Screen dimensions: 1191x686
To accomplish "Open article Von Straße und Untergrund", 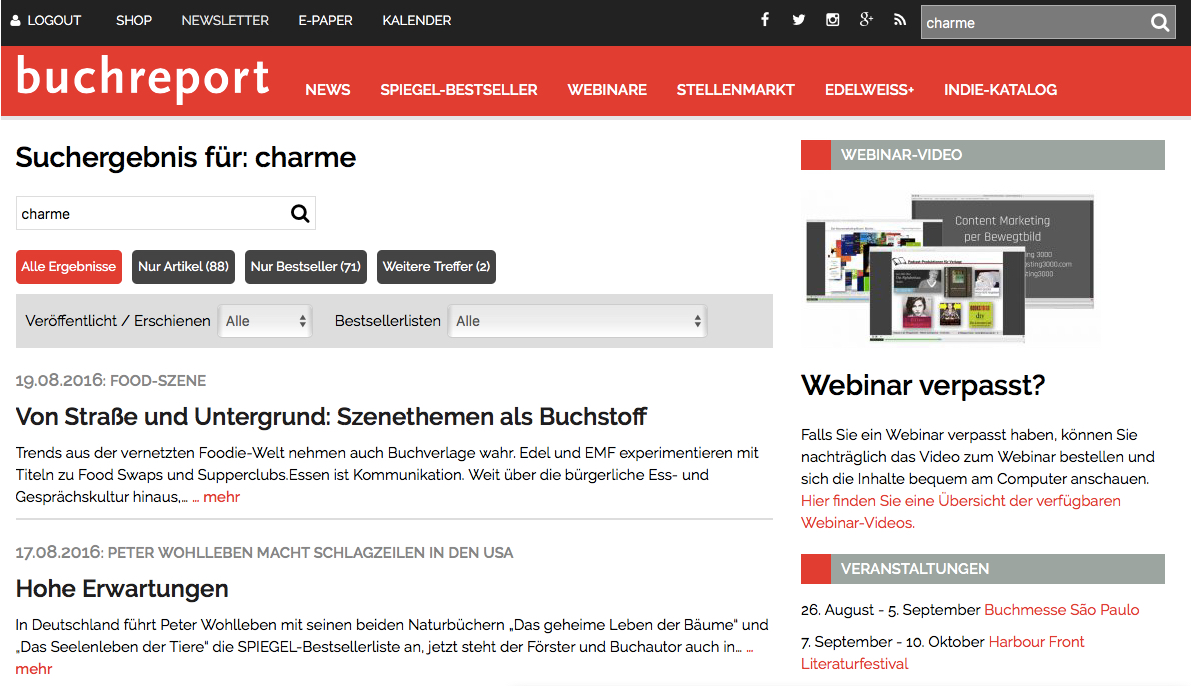I will (x=331, y=416).
